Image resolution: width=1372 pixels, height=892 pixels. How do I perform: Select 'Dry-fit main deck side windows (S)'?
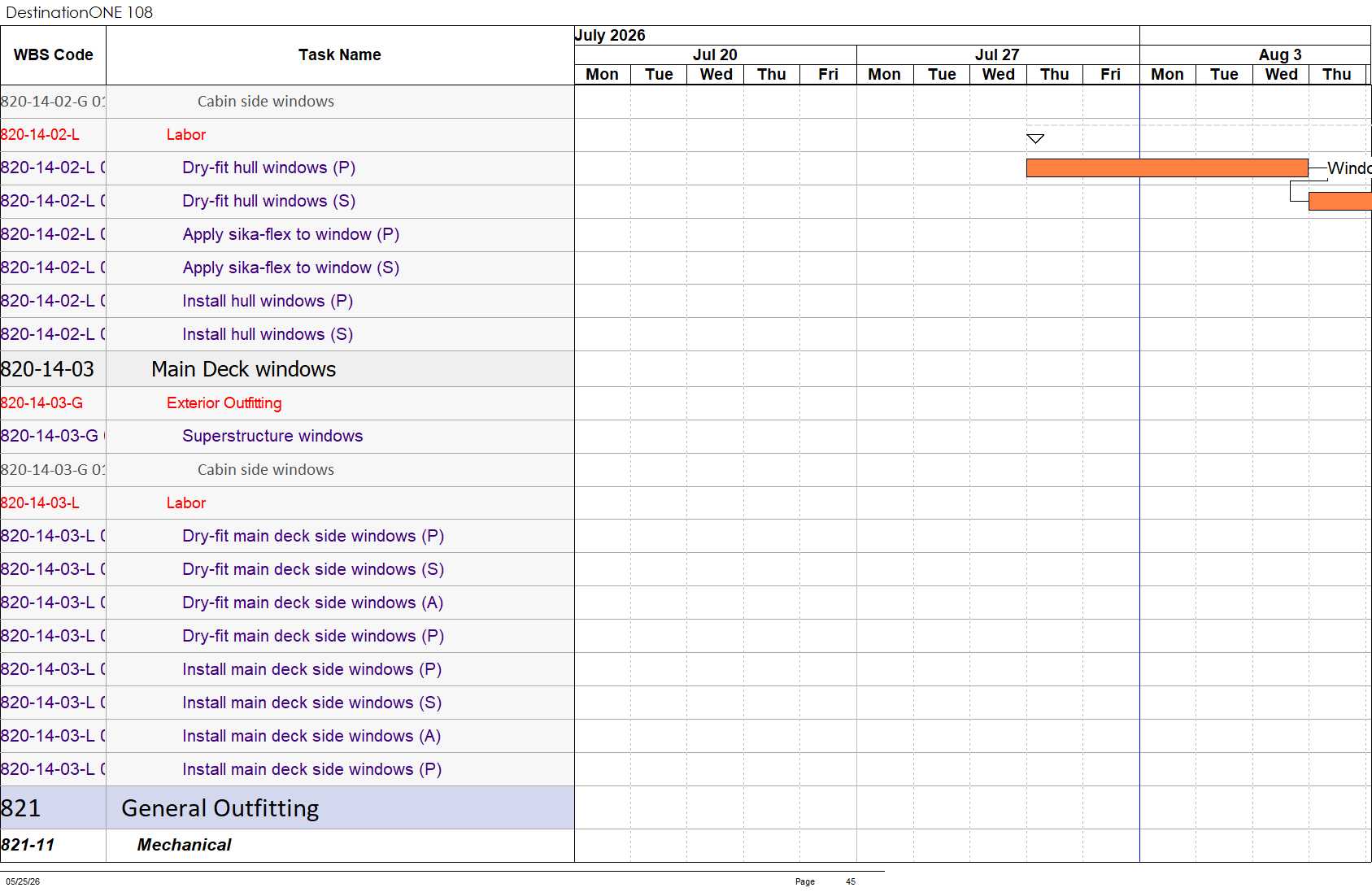(x=313, y=570)
